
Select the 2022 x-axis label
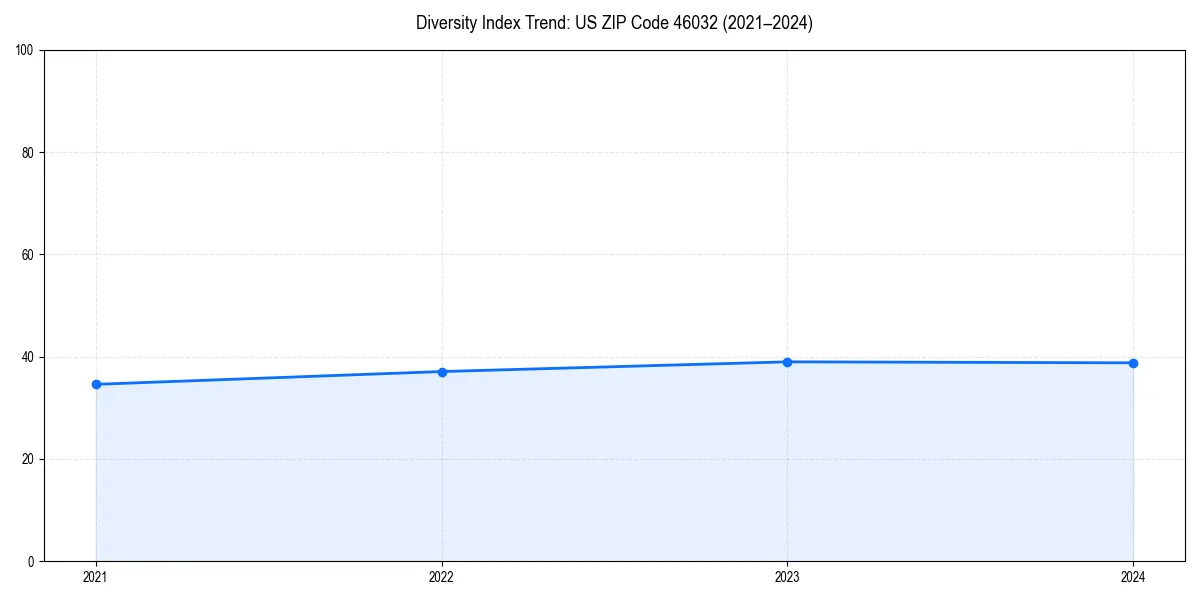click(x=441, y=576)
